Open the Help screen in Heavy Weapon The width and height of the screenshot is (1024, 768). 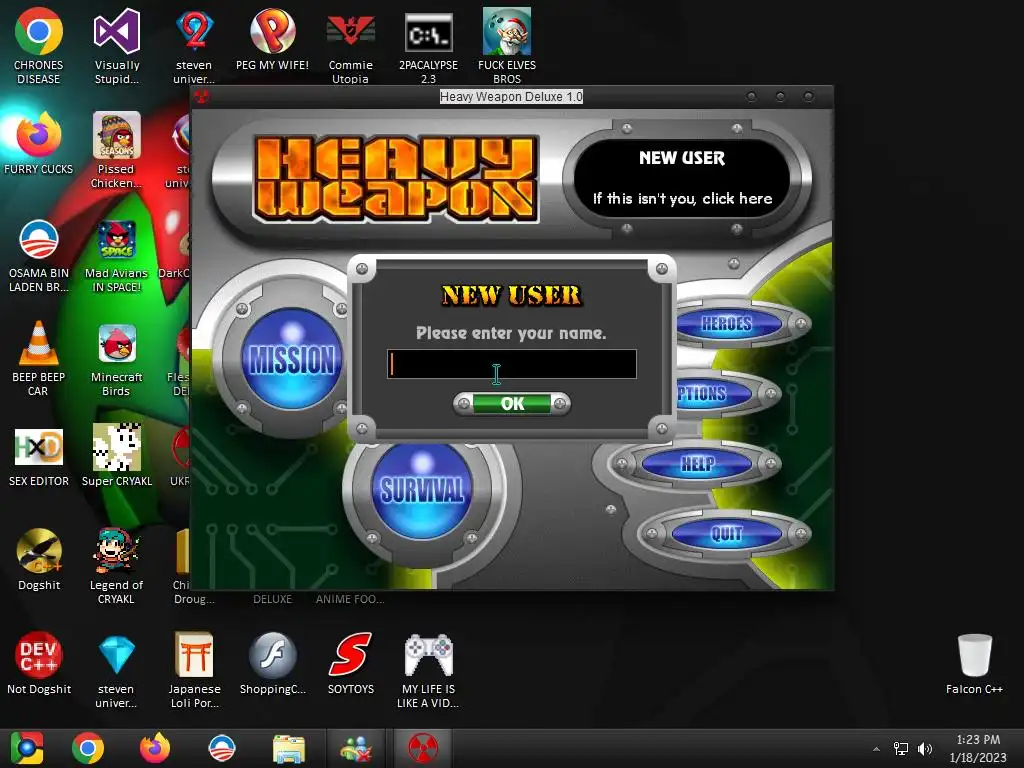697,464
